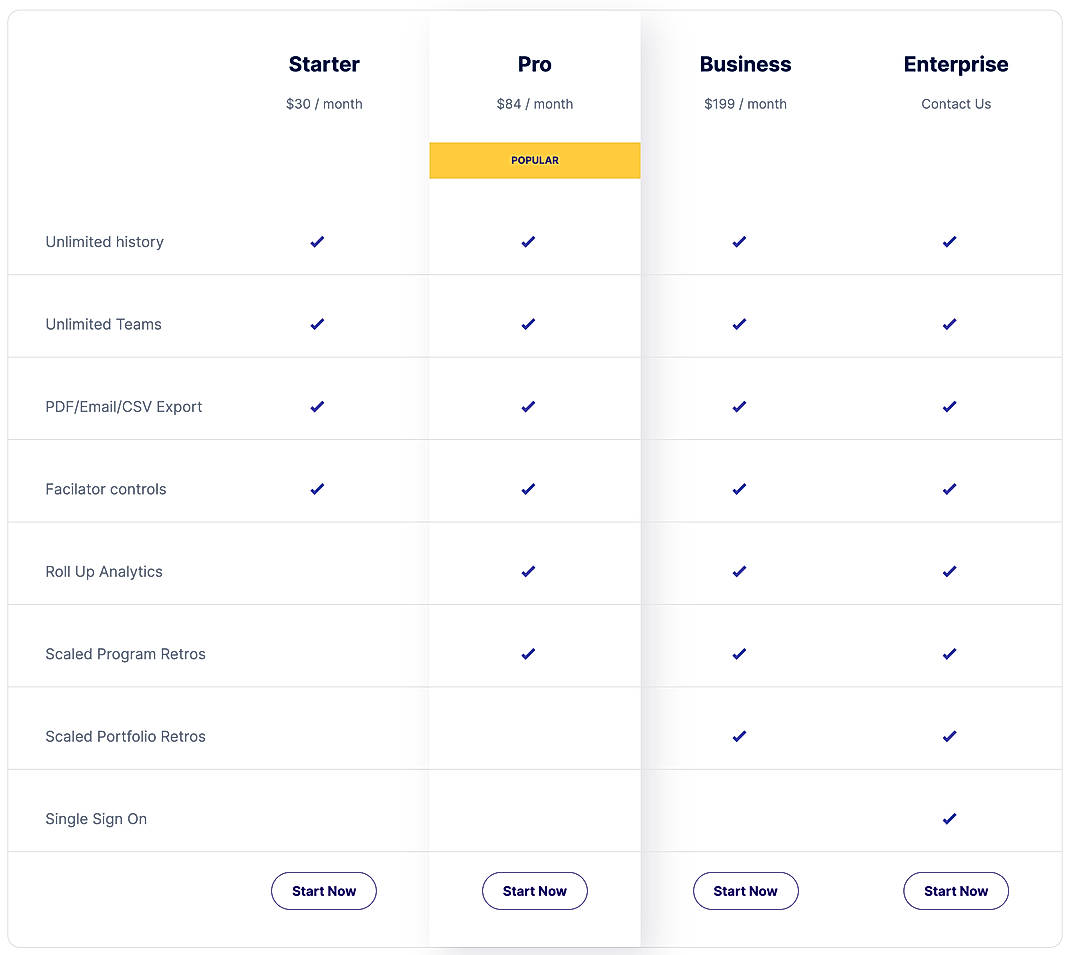Click the yellow POPULAR badge

(535, 160)
